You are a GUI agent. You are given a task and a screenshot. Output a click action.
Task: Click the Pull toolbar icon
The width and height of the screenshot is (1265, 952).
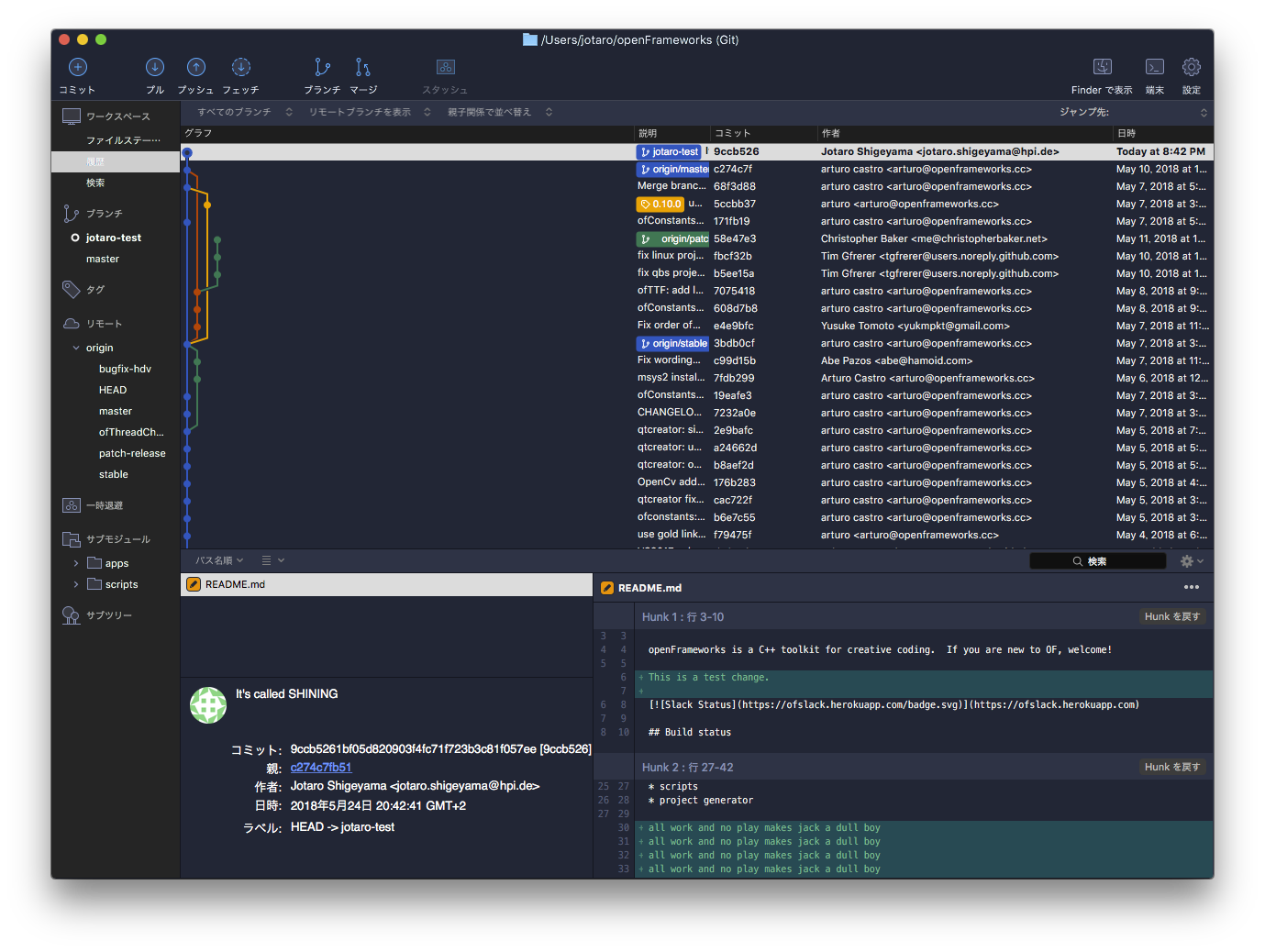coord(155,68)
